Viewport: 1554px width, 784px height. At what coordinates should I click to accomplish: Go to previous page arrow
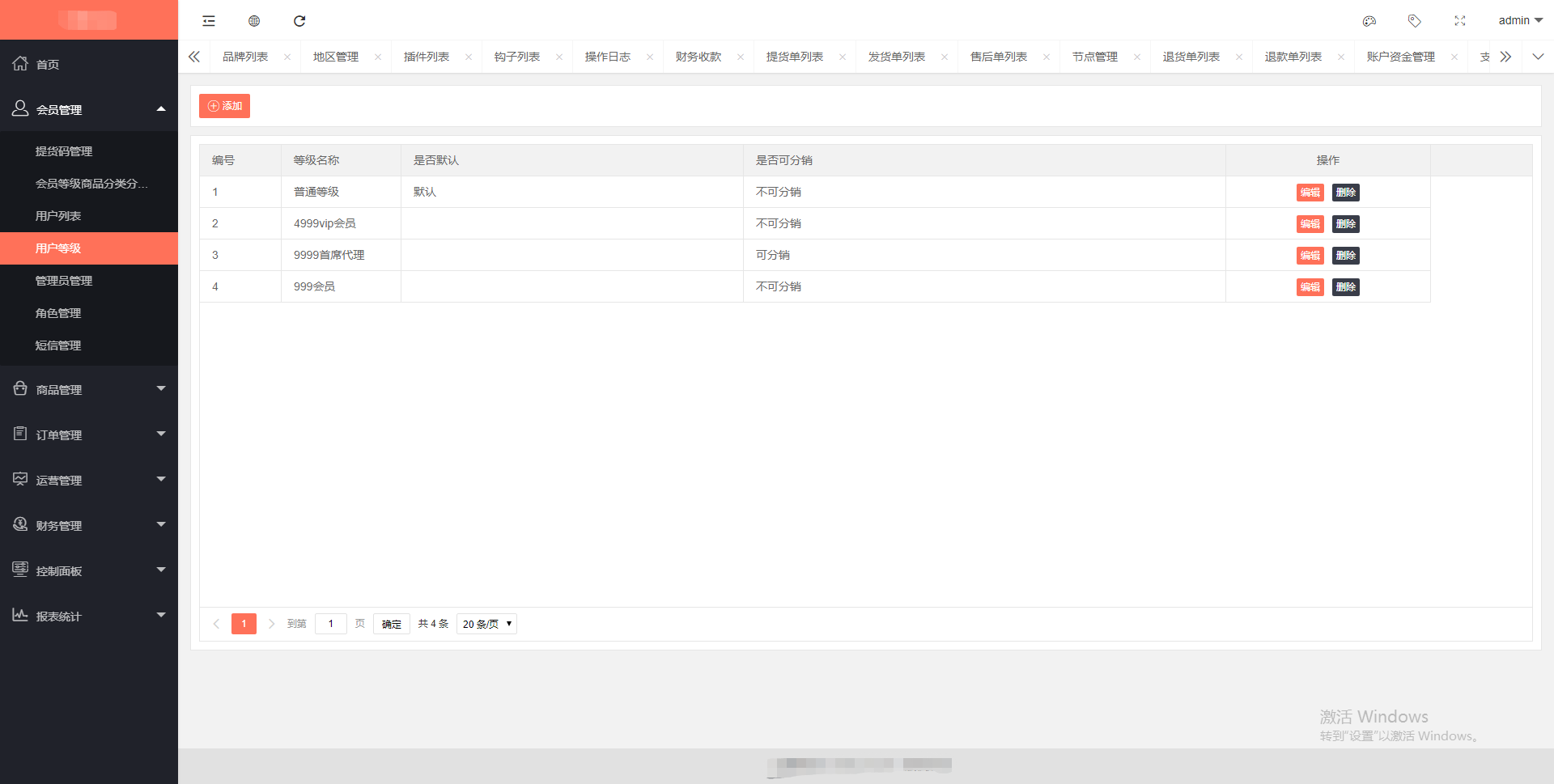pyautogui.click(x=216, y=624)
